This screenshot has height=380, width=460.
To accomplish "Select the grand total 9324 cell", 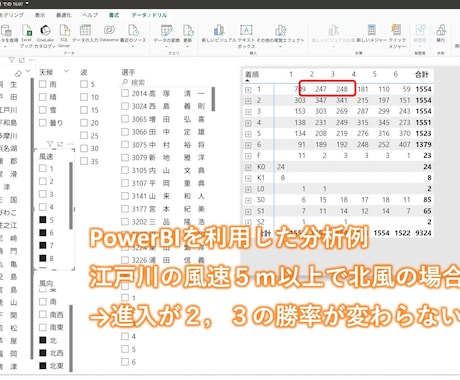I will coord(423,233).
